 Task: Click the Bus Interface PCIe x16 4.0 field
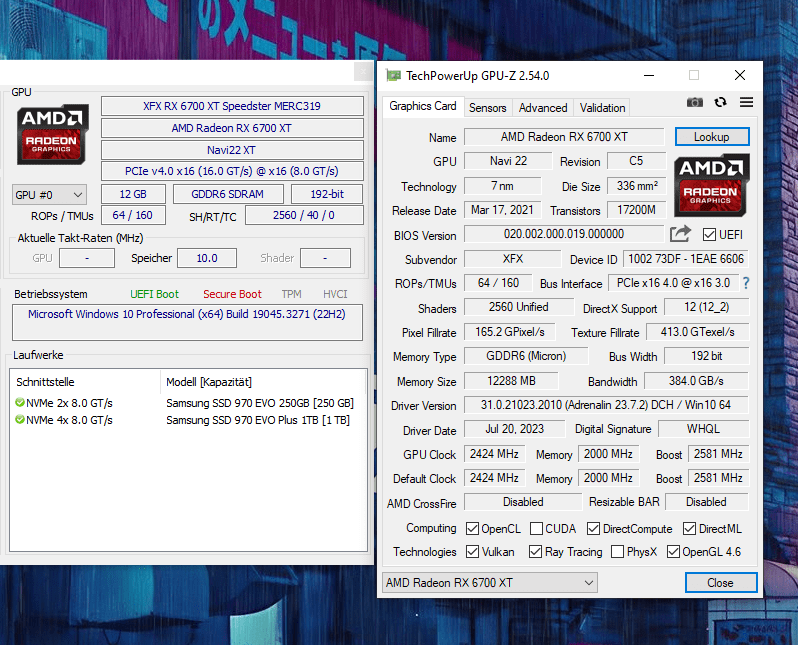coord(673,283)
